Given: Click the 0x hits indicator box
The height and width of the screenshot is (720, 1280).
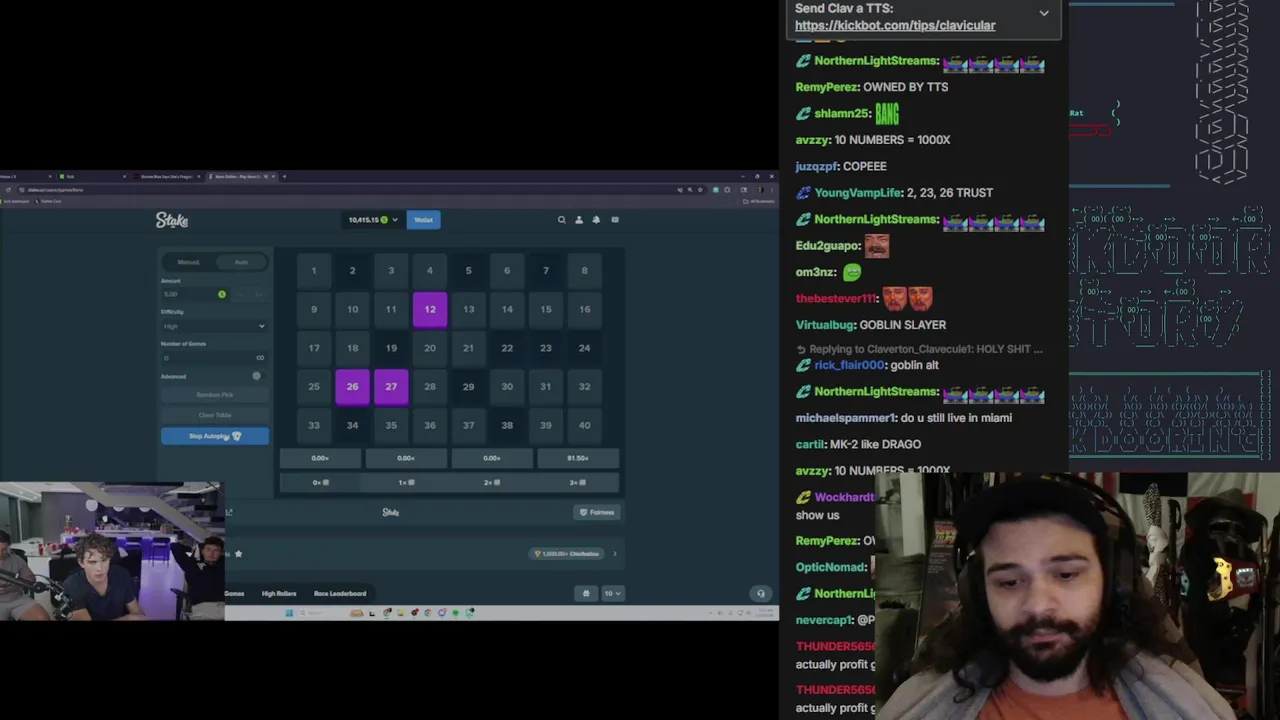Looking at the screenshot, I should 320,482.
